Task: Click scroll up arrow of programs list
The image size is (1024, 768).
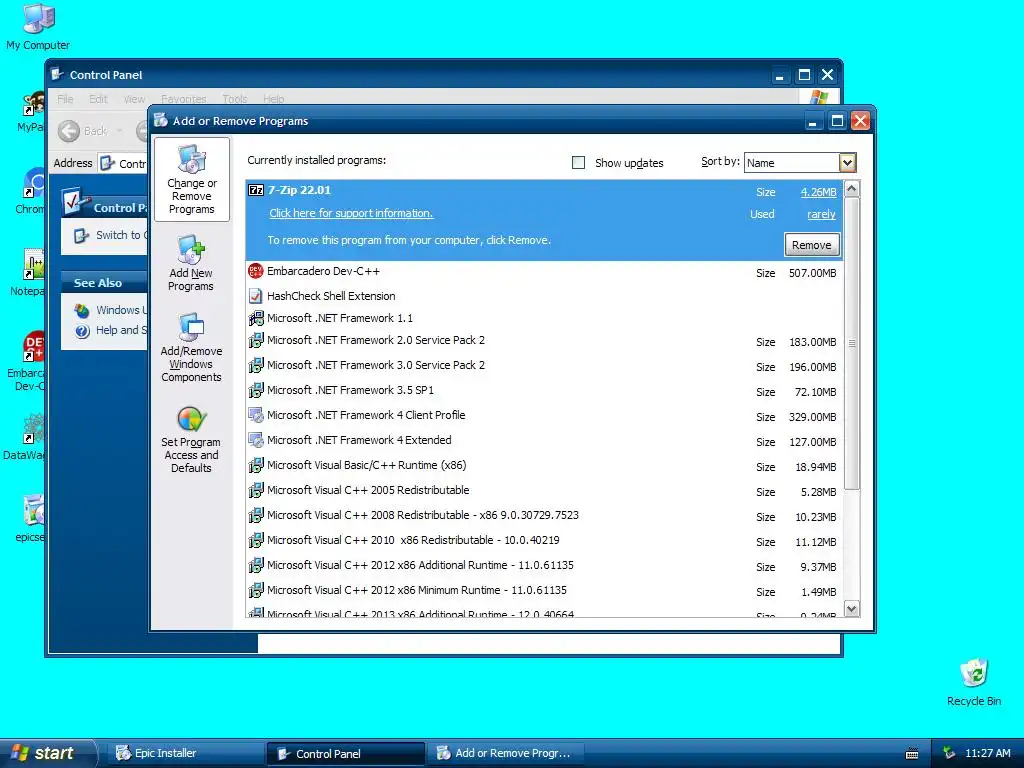Action: tap(852, 189)
